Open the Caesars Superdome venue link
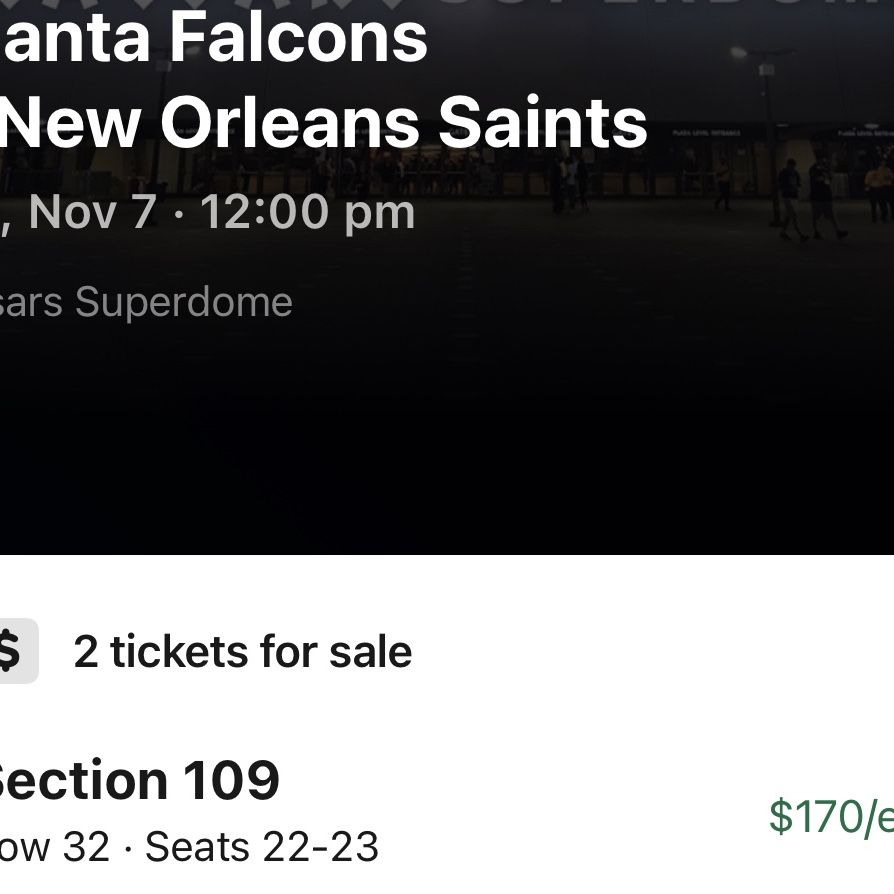894x894 pixels. coord(146,302)
